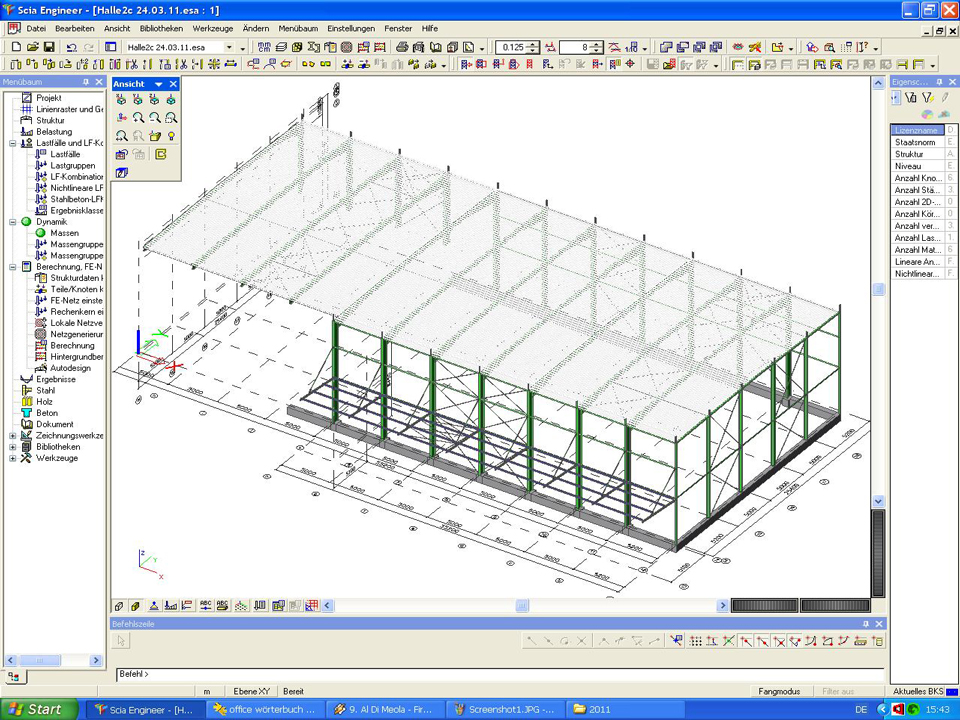Open the Einstellungen menu
Screen dimensions: 960x720
tap(351, 29)
